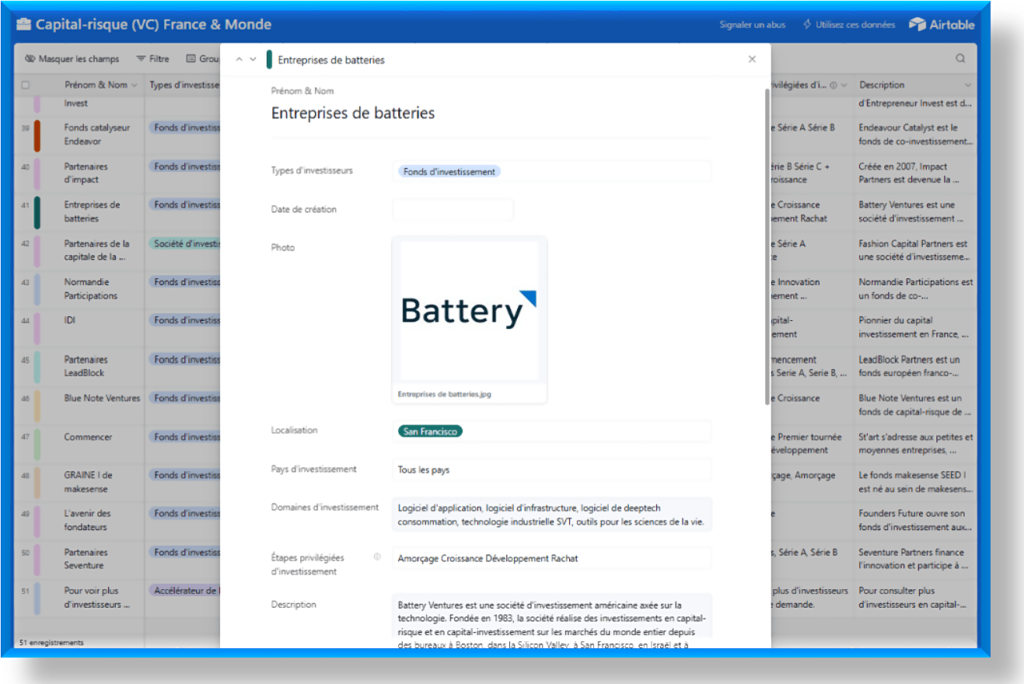This screenshot has height=684, width=1024.
Task: Click the Date de création field
Action: pos(453,210)
